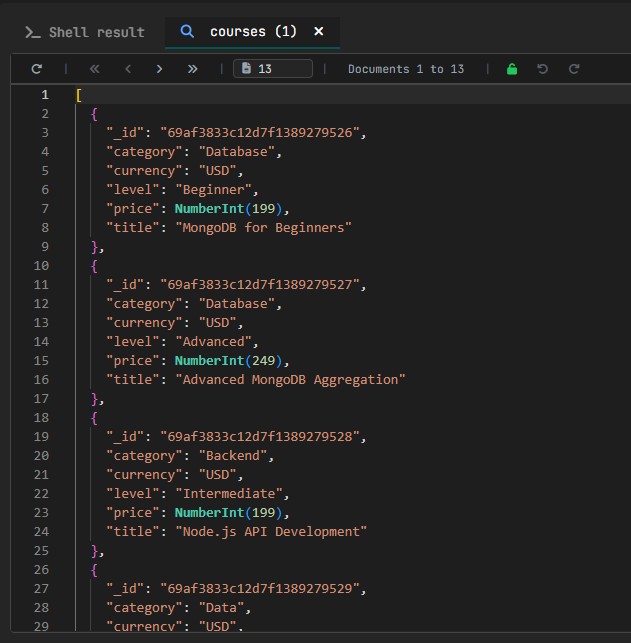Click the "Beginner" level value
This screenshot has height=643, width=631.
click(x=213, y=190)
